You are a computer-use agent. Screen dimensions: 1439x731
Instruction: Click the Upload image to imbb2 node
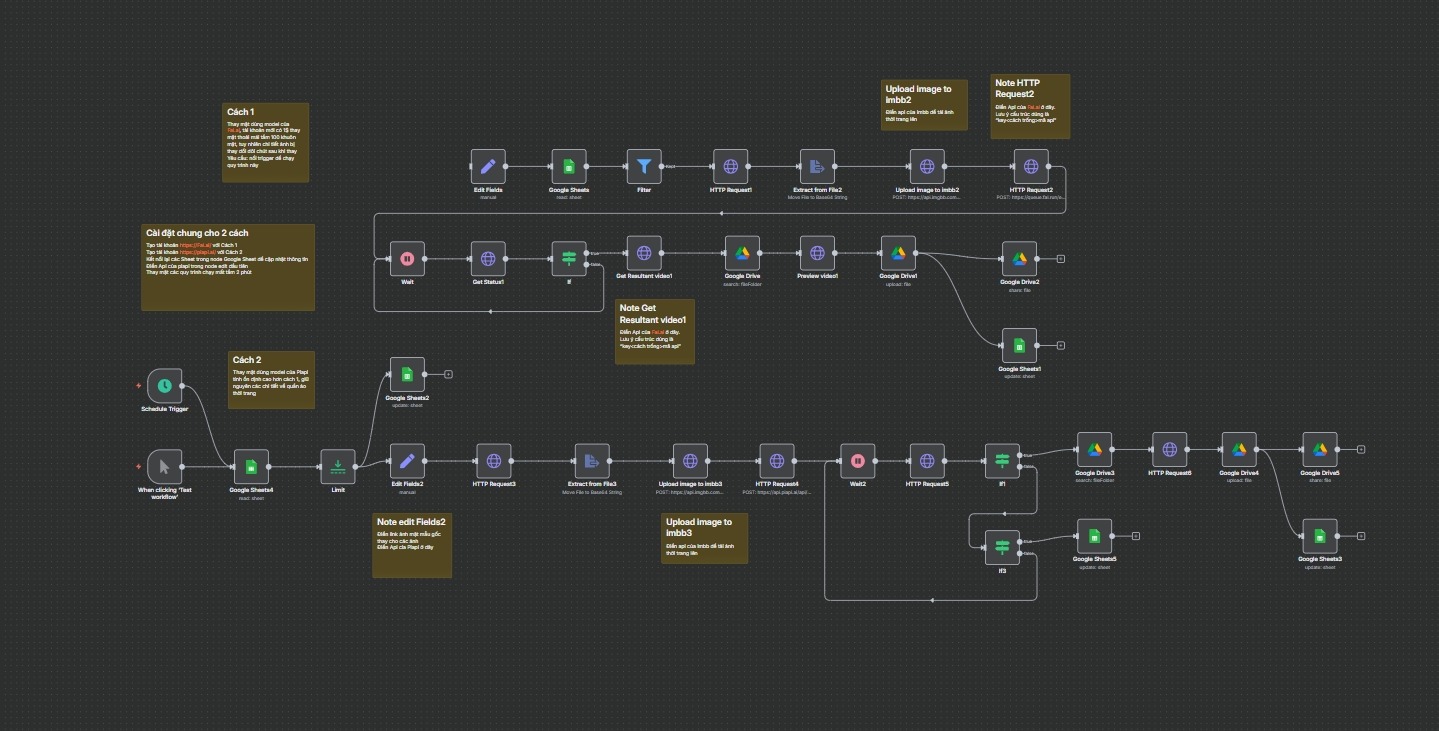(927, 166)
